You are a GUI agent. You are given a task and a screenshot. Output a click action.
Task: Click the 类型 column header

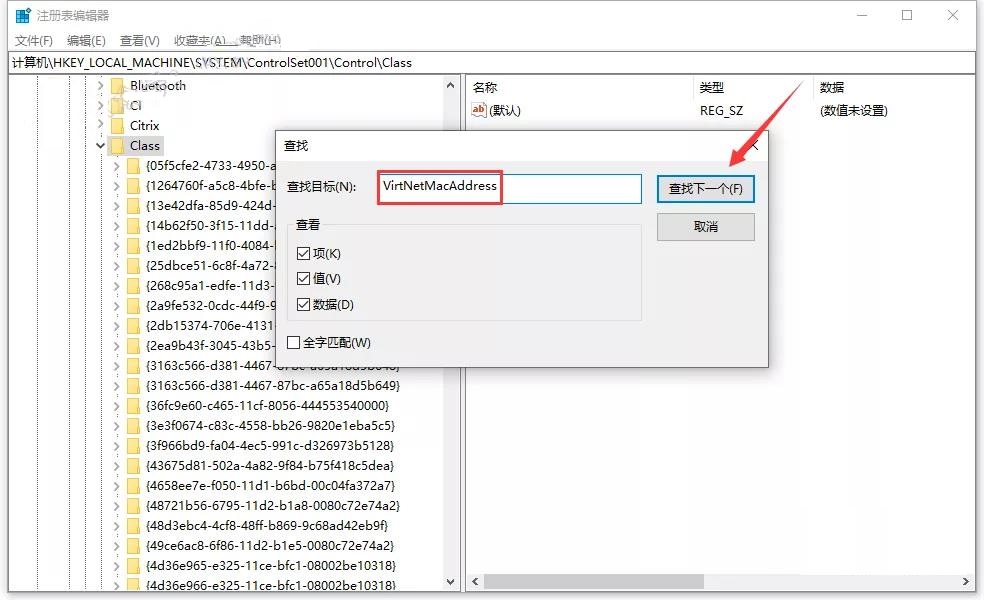coord(712,87)
